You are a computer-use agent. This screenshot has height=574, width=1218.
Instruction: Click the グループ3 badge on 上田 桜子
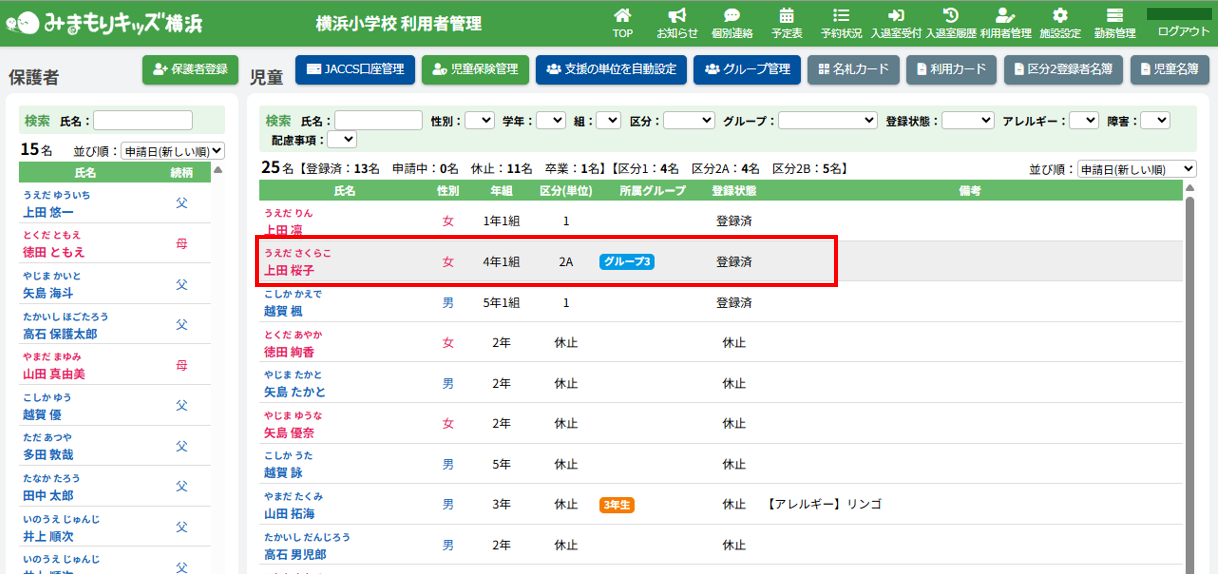pyautogui.click(x=626, y=262)
